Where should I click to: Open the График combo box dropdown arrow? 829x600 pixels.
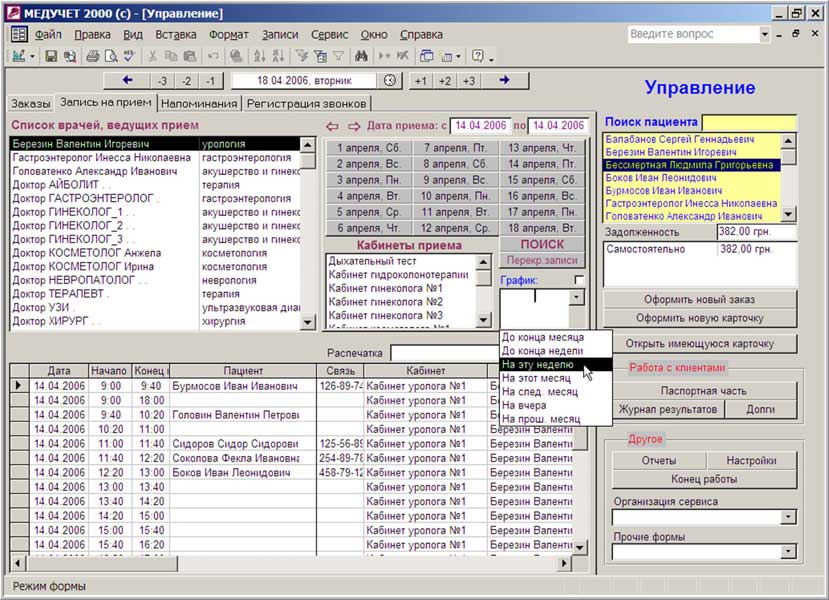pyautogui.click(x=576, y=298)
